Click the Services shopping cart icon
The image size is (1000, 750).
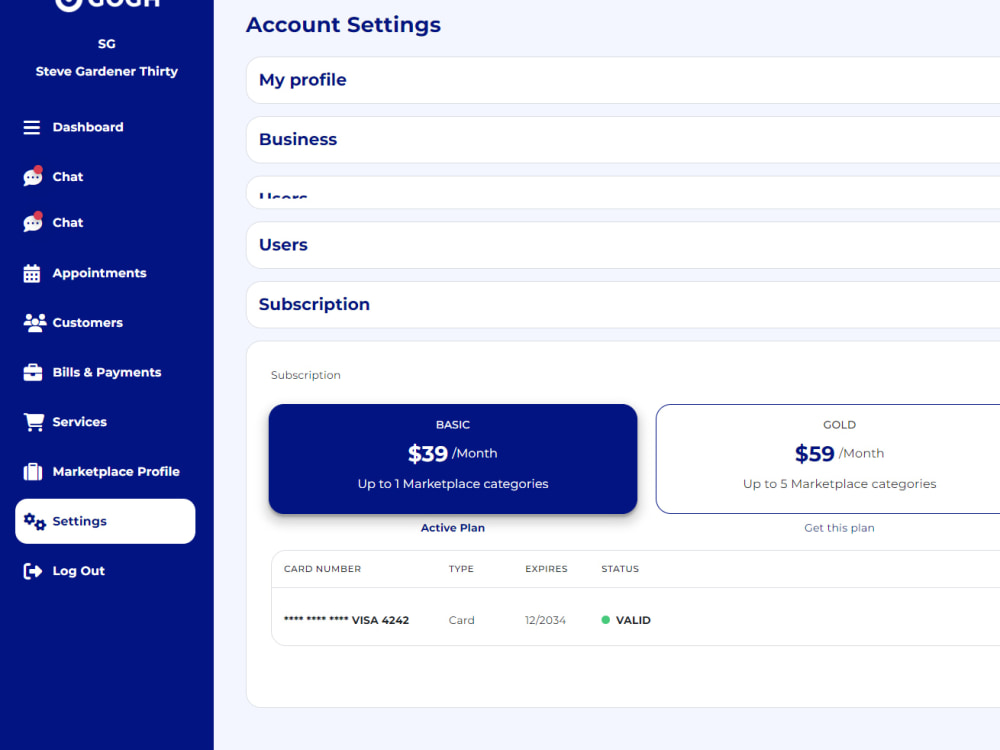pos(34,422)
